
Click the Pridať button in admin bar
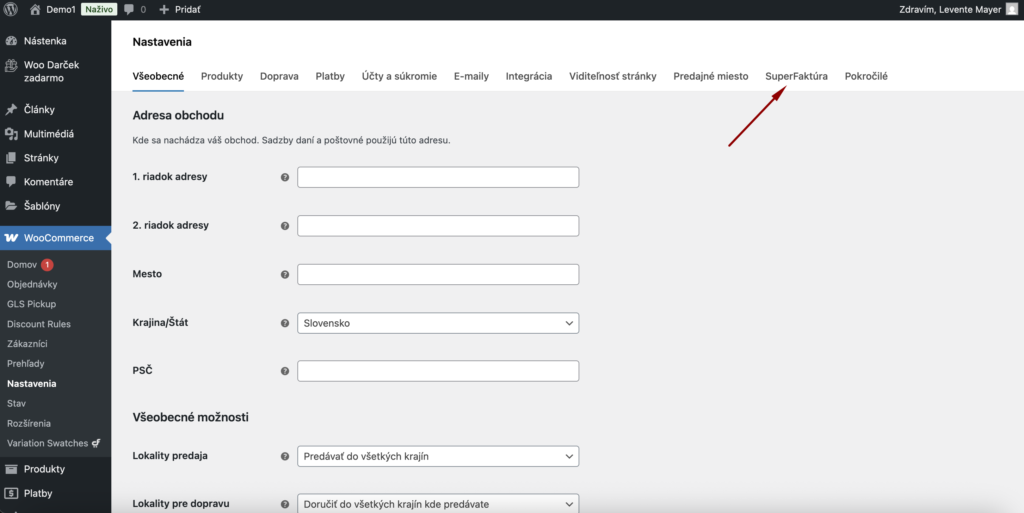pos(179,9)
